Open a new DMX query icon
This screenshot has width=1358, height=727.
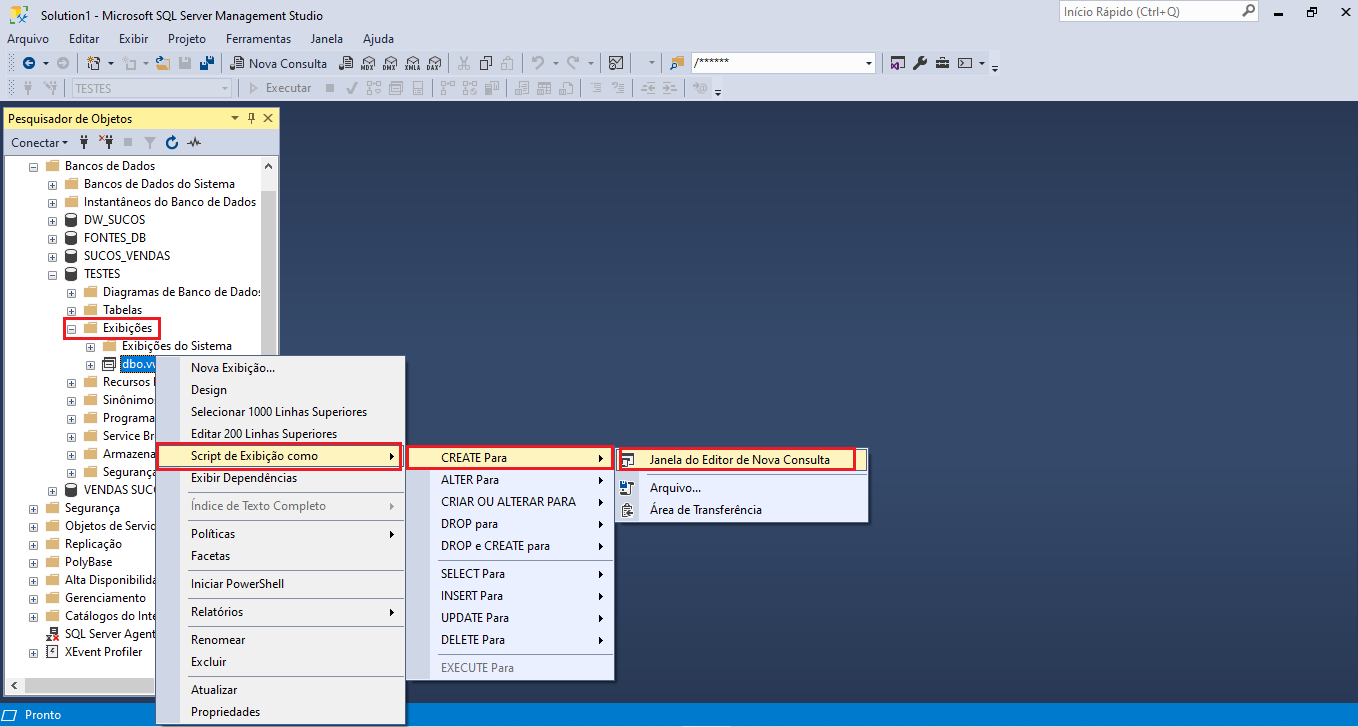(390, 63)
